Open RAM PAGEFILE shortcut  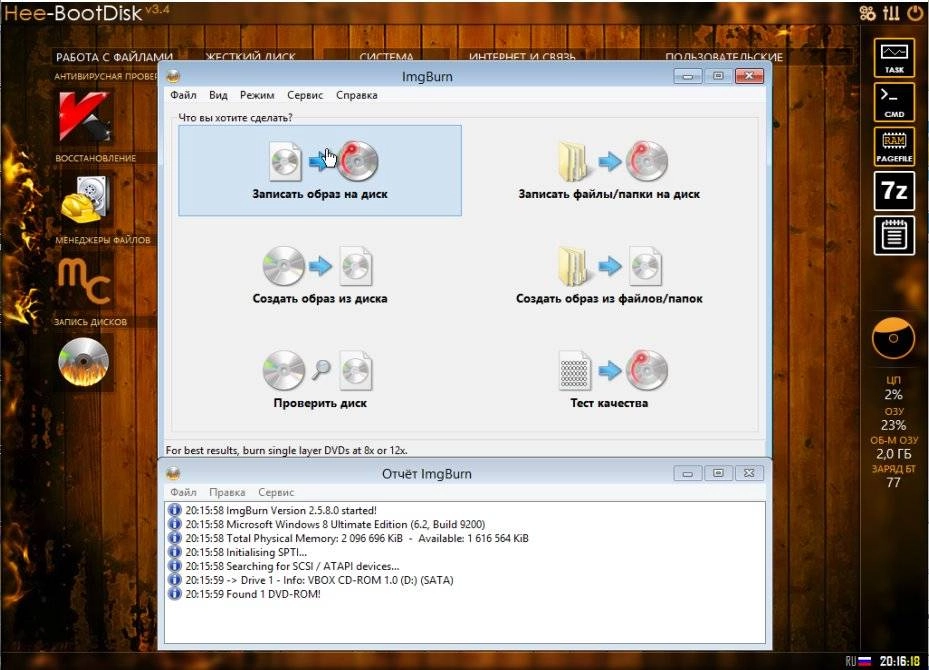click(894, 147)
